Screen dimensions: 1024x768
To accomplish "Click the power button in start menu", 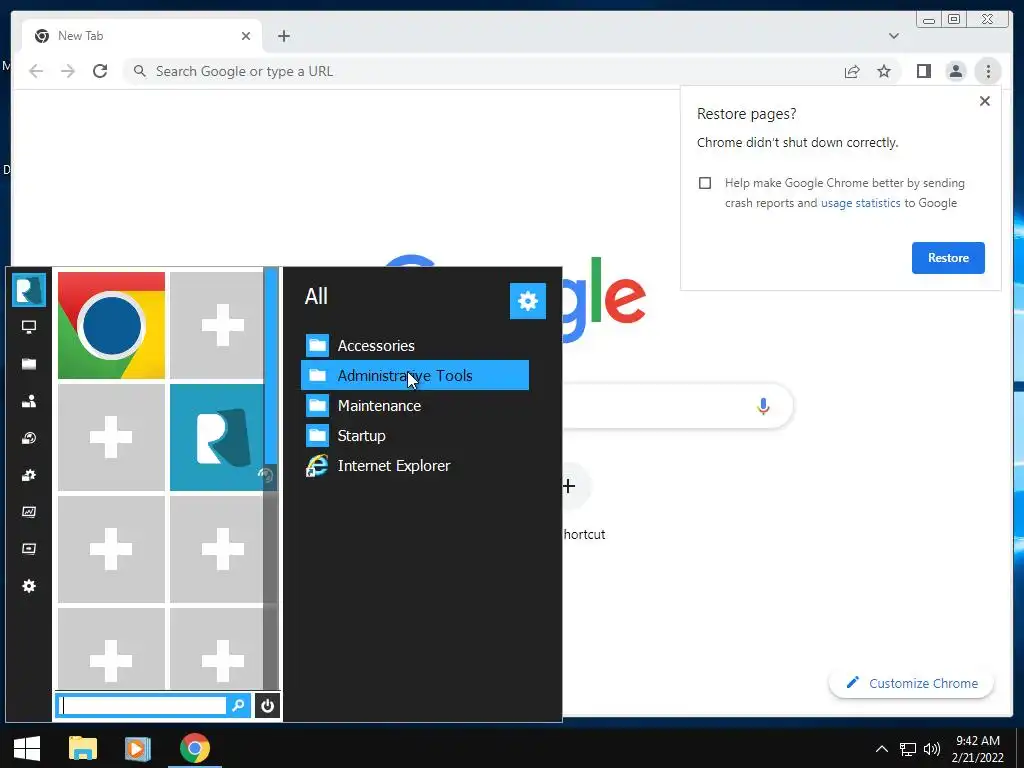I will tap(267, 705).
